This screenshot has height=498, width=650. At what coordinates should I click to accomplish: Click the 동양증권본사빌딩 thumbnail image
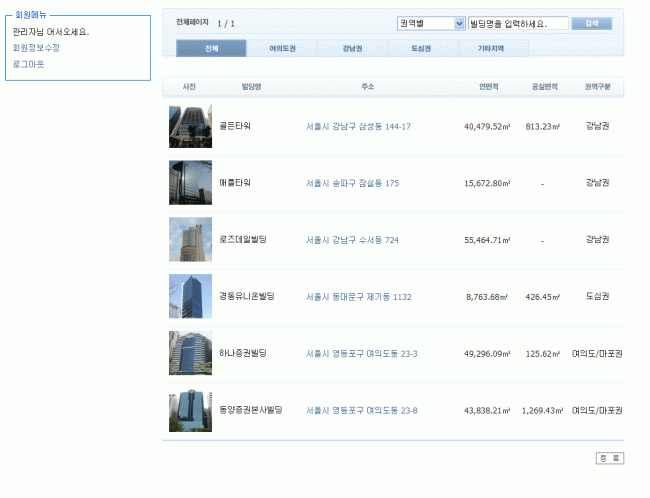tap(190, 410)
